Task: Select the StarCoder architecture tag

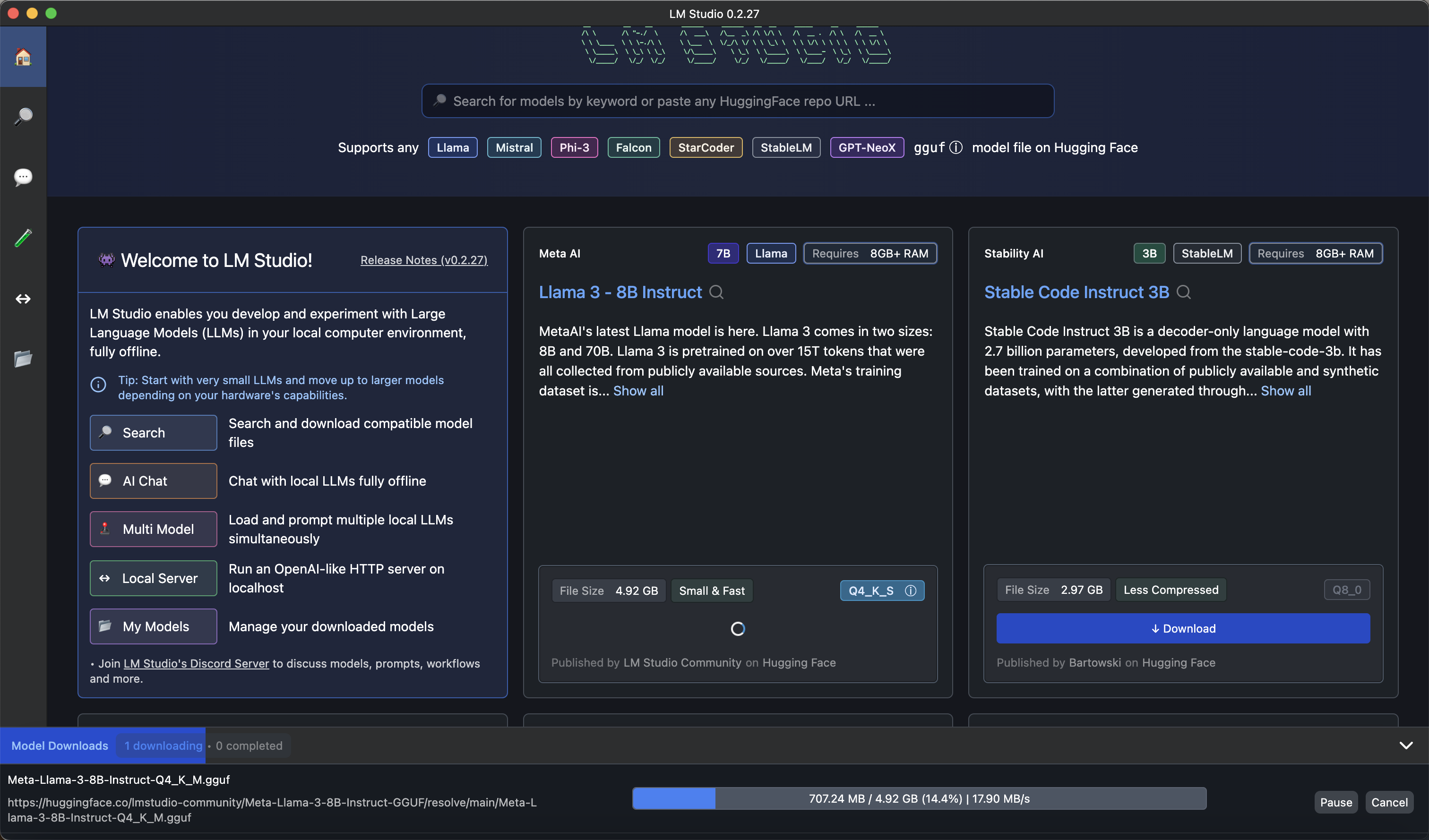Action: (706, 147)
